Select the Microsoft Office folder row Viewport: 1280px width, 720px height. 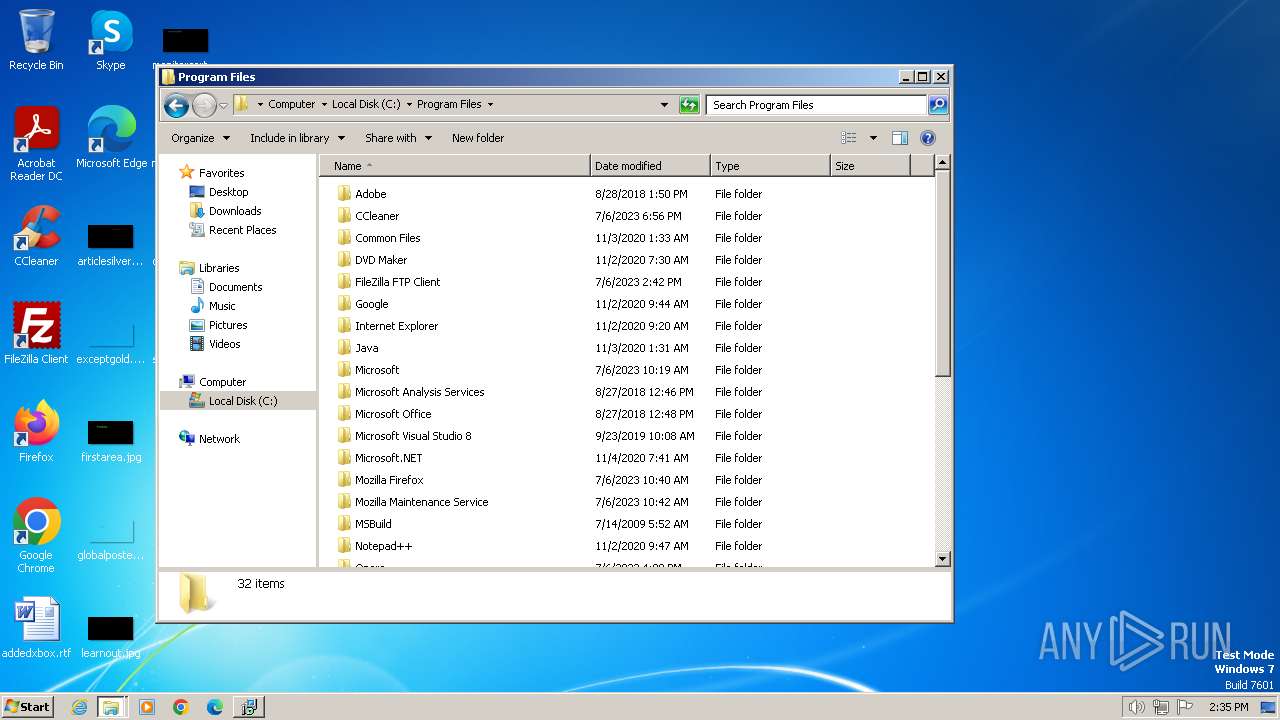click(625, 414)
